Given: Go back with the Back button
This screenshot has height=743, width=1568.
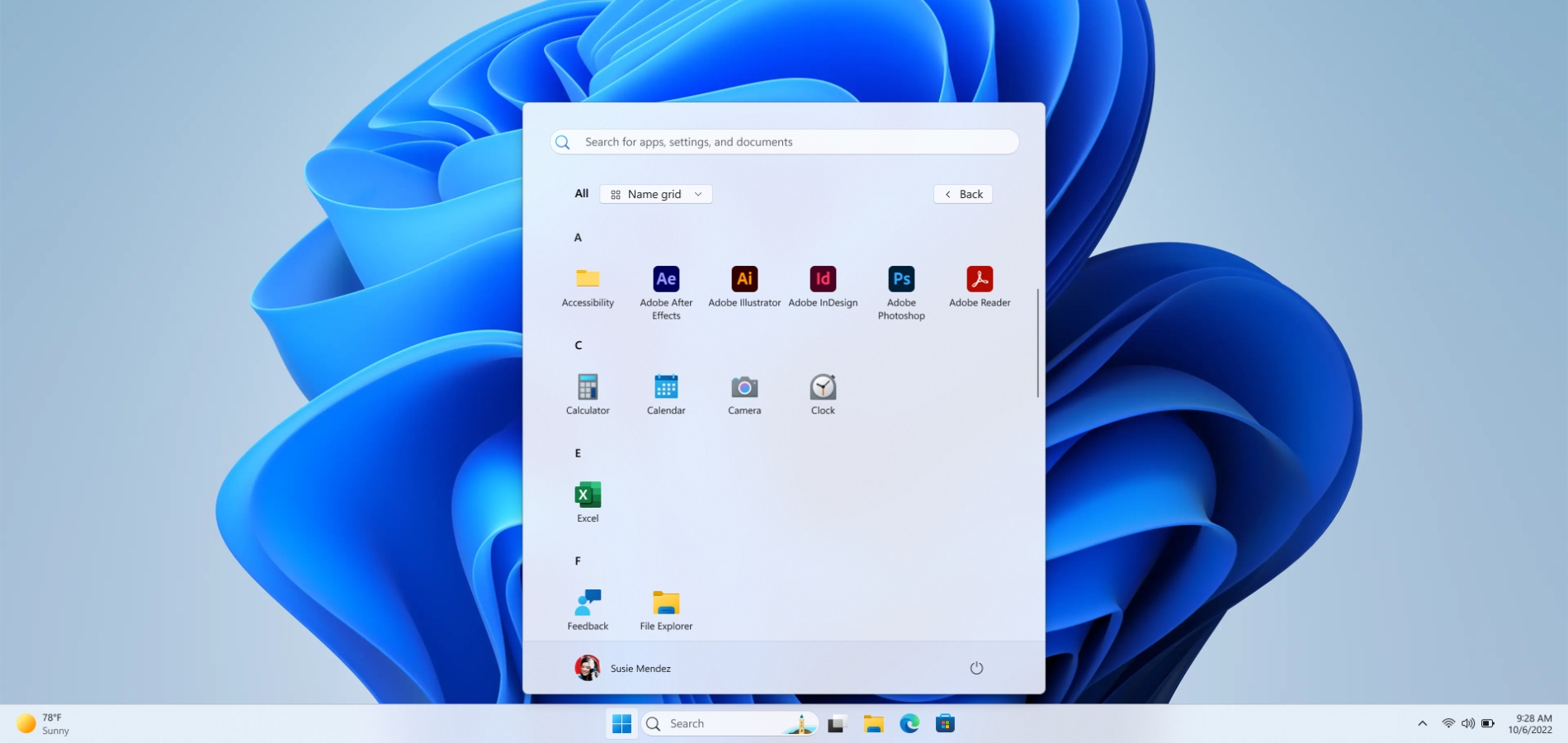Looking at the screenshot, I should (963, 194).
